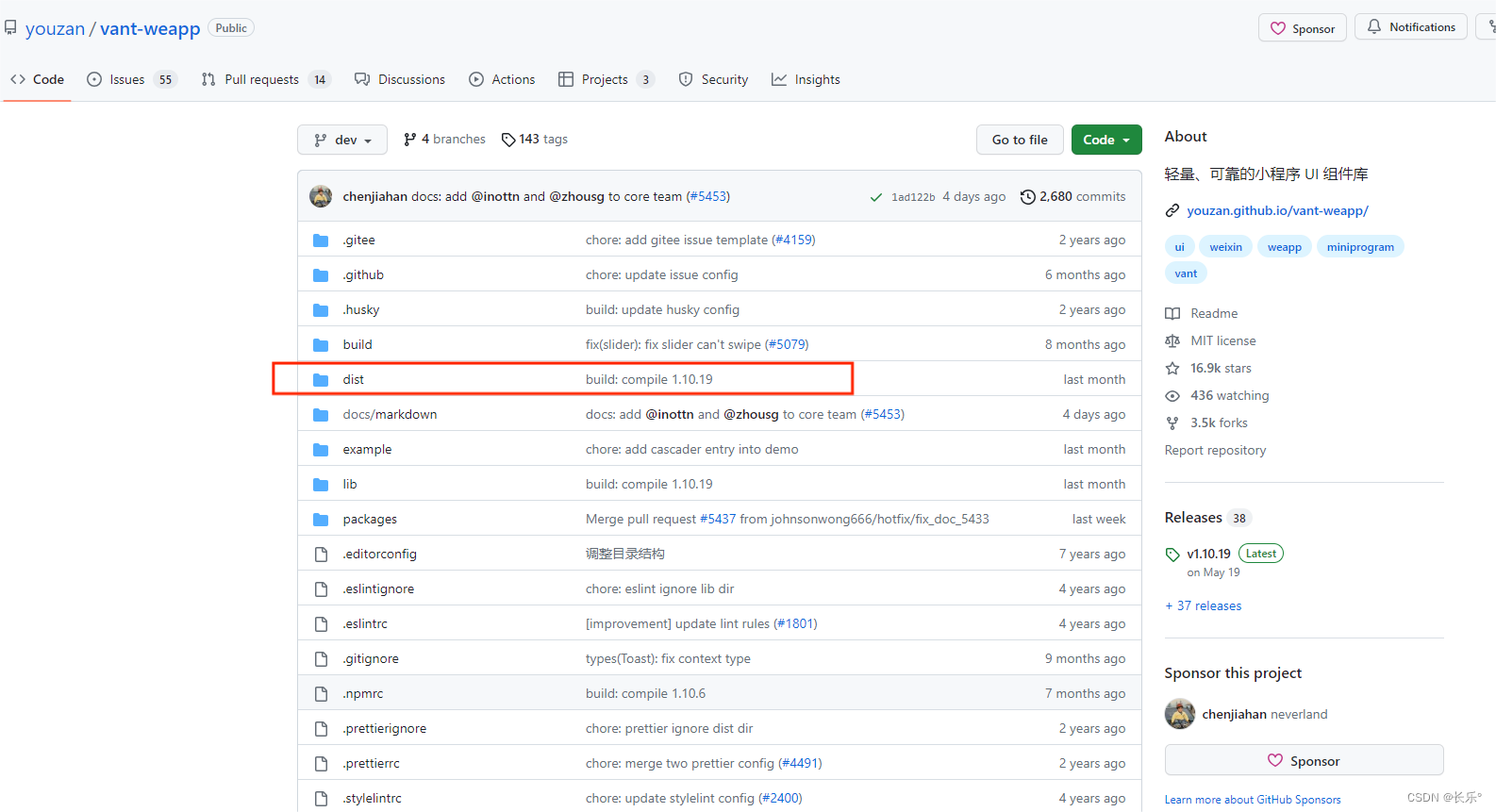
Task: Open the Releases heading link
Action: tap(1193, 518)
